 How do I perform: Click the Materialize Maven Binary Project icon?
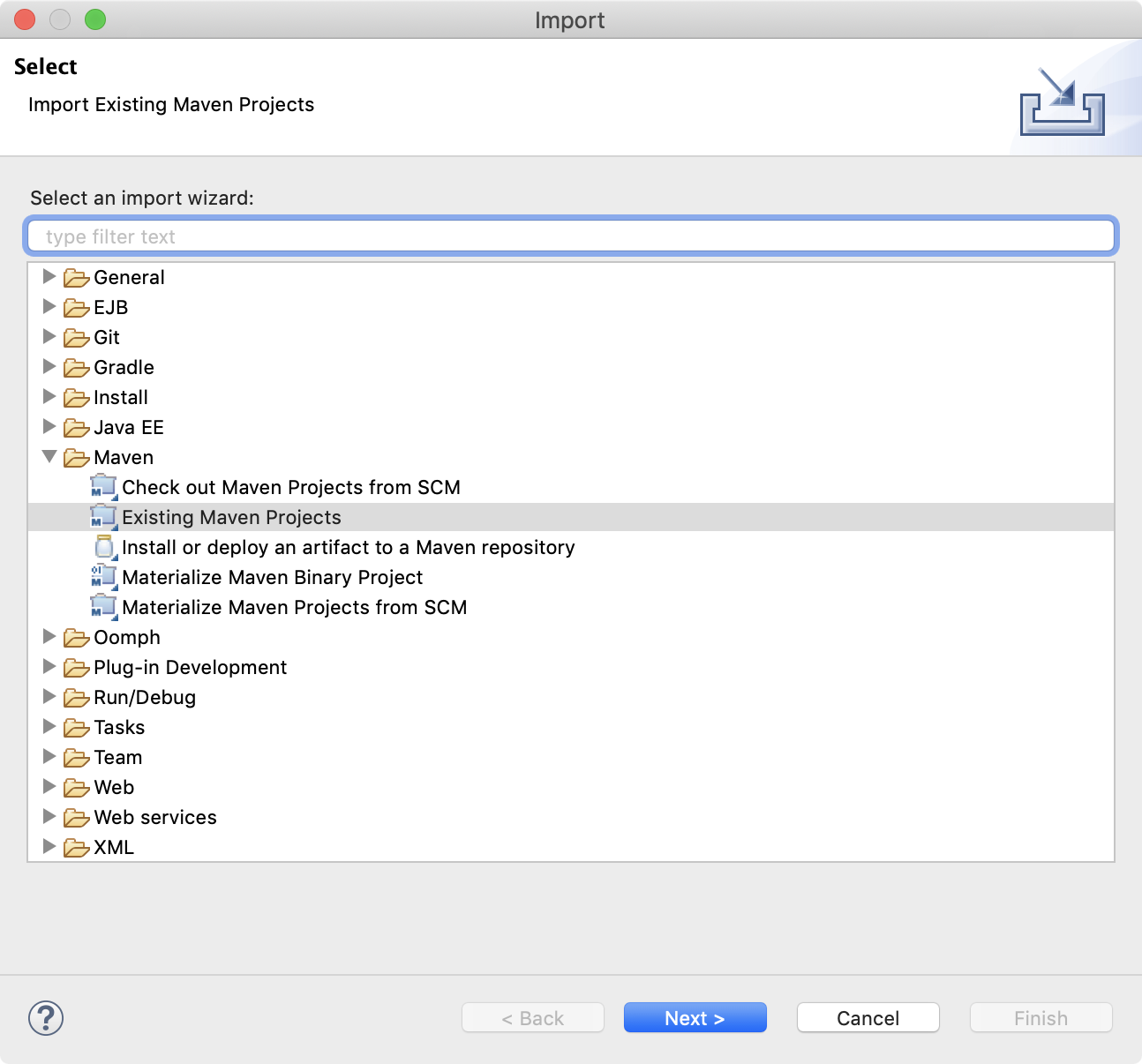(x=104, y=577)
